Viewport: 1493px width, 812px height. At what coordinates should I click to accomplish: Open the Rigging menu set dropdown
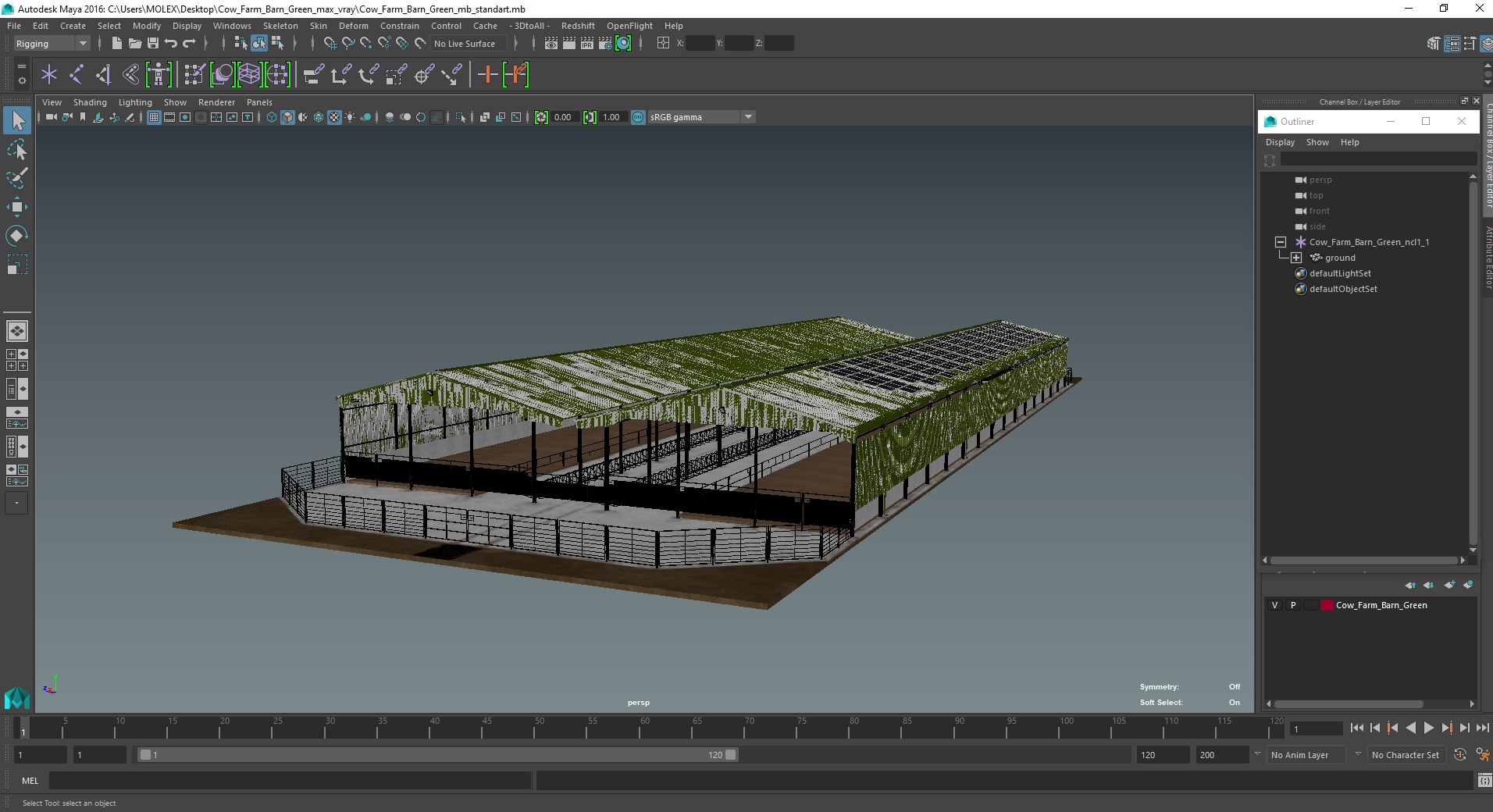pyautogui.click(x=51, y=44)
